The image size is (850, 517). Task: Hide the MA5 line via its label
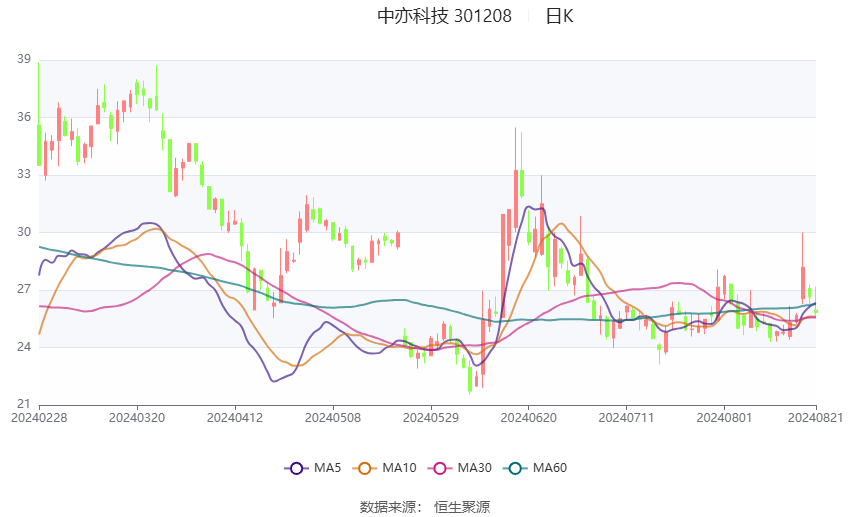pyautogui.click(x=327, y=468)
